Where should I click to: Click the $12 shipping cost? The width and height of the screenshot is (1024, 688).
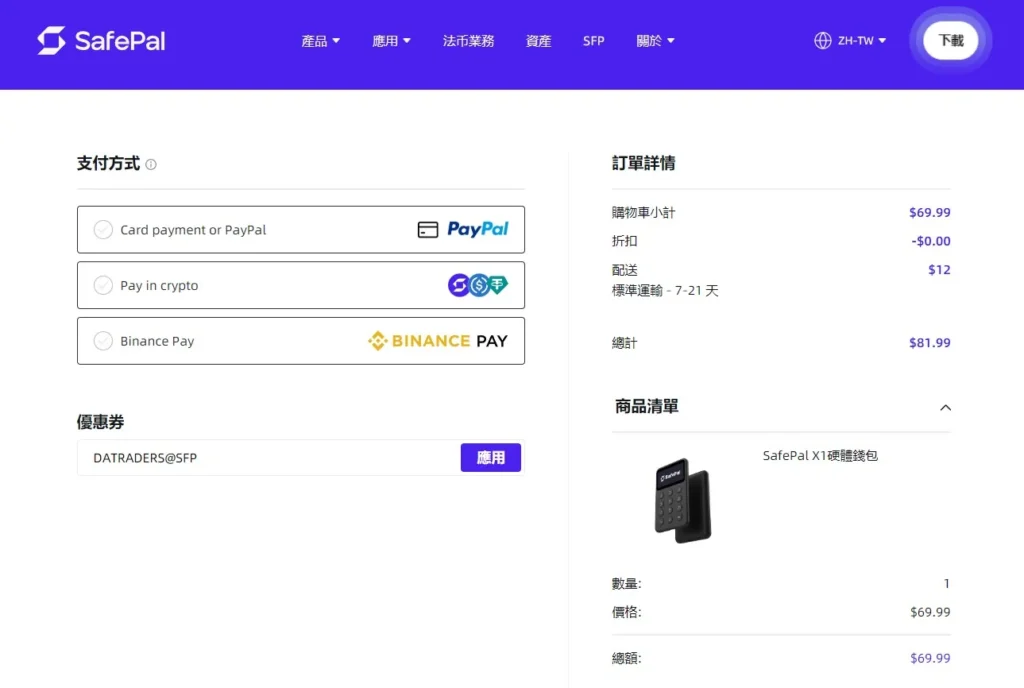[939, 270]
